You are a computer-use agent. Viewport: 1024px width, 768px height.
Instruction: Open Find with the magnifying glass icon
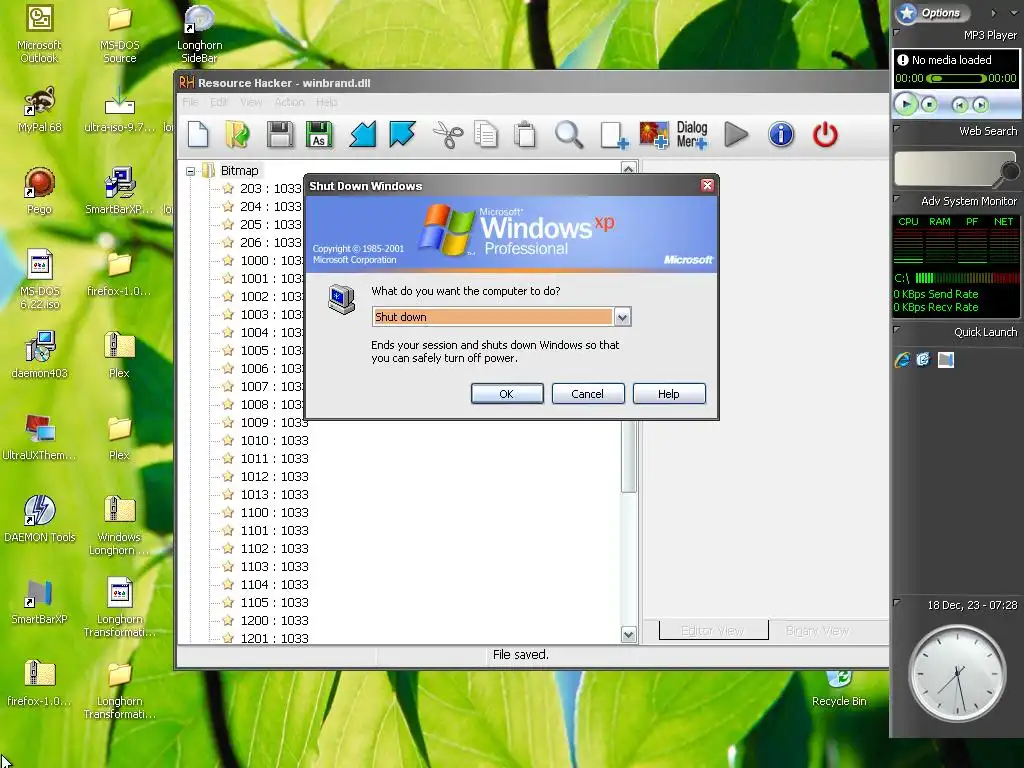tap(569, 135)
